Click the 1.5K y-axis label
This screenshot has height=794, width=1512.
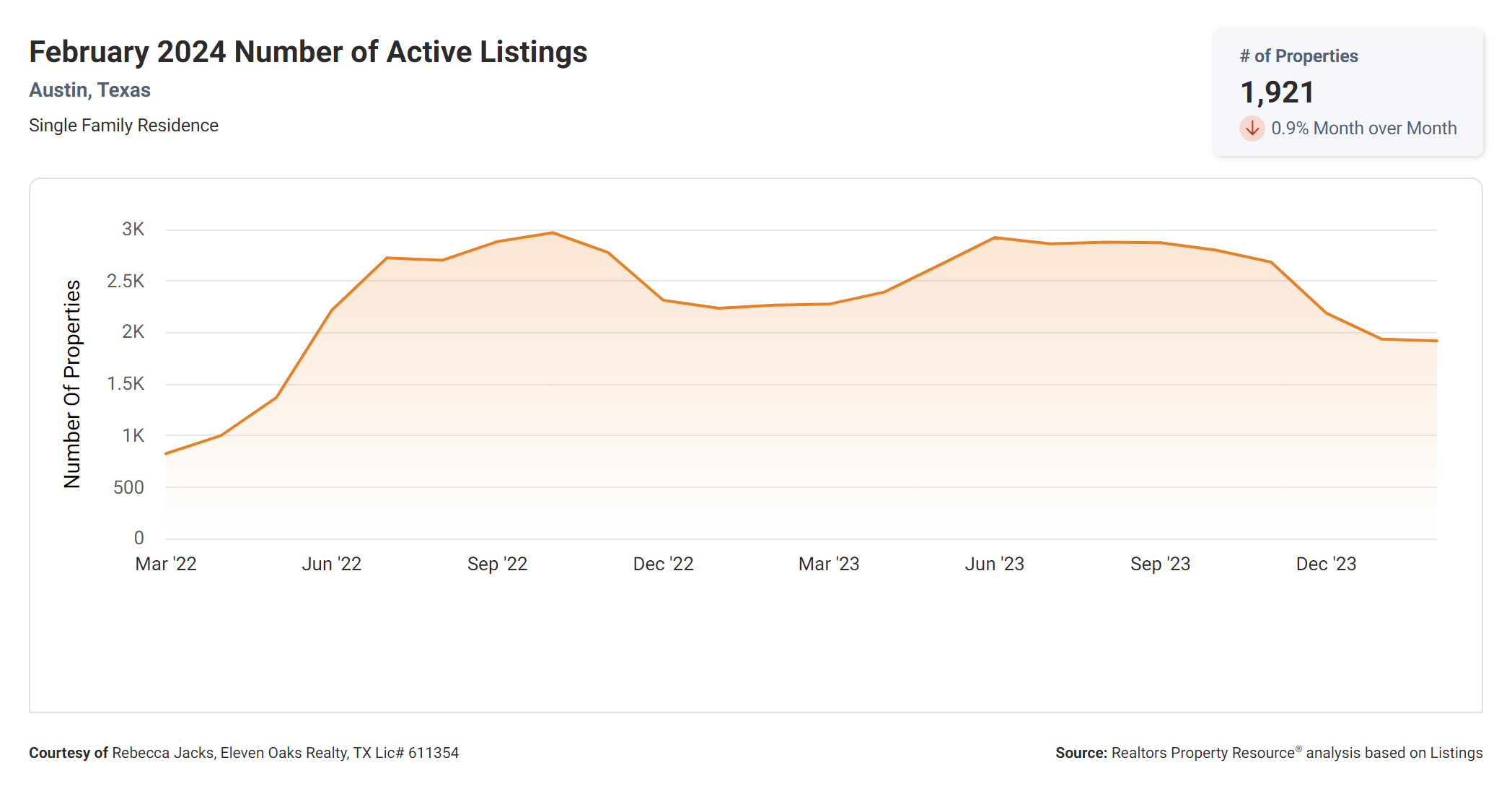pyautogui.click(x=126, y=384)
